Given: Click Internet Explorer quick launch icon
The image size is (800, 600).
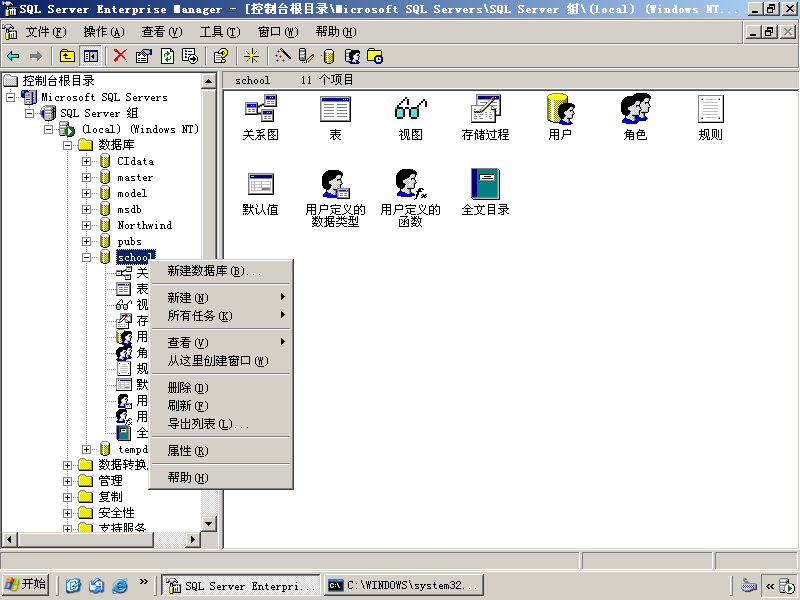Looking at the screenshot, I should (x=120, y=585).
